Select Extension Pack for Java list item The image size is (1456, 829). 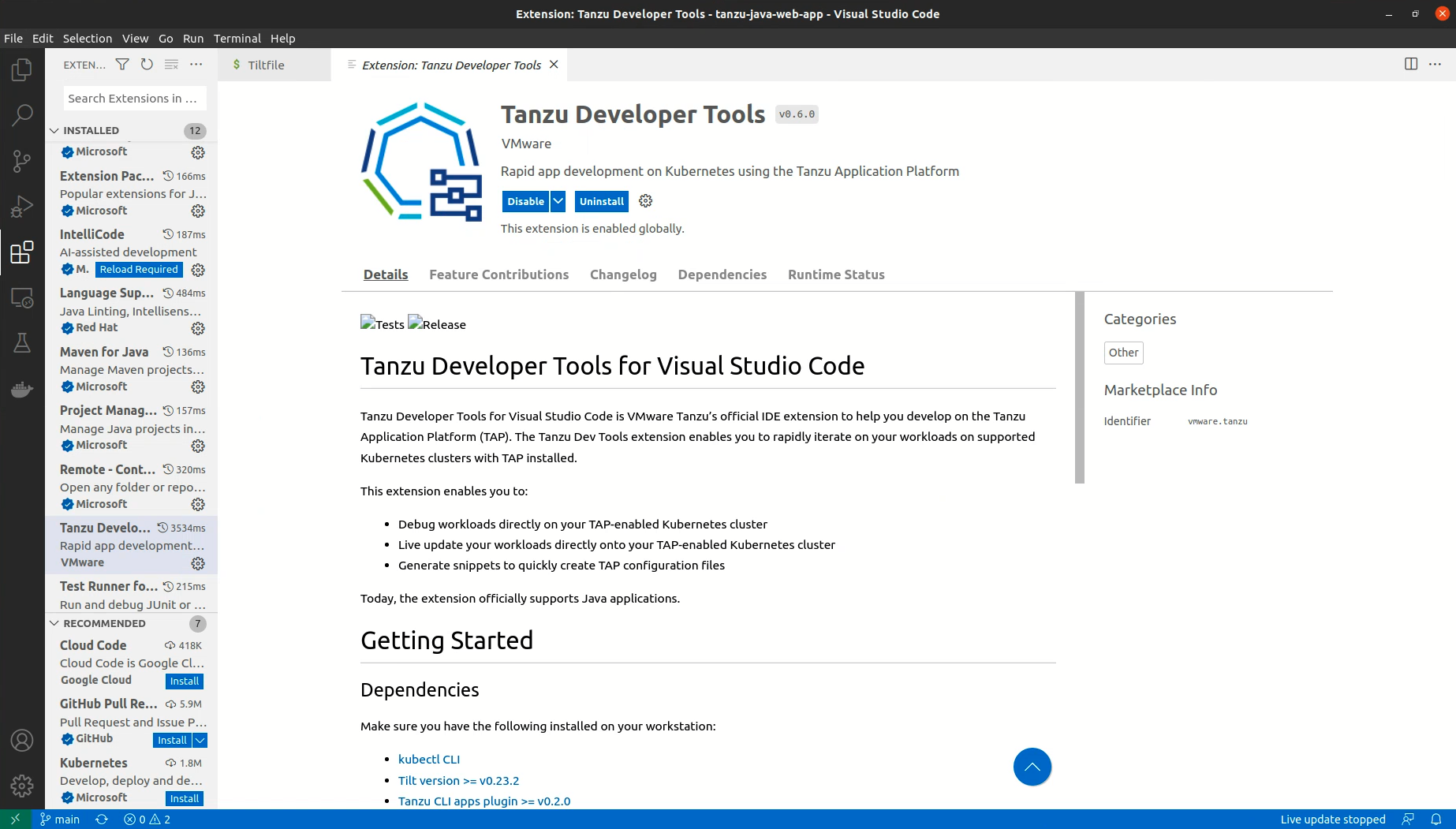click(132, 193)
